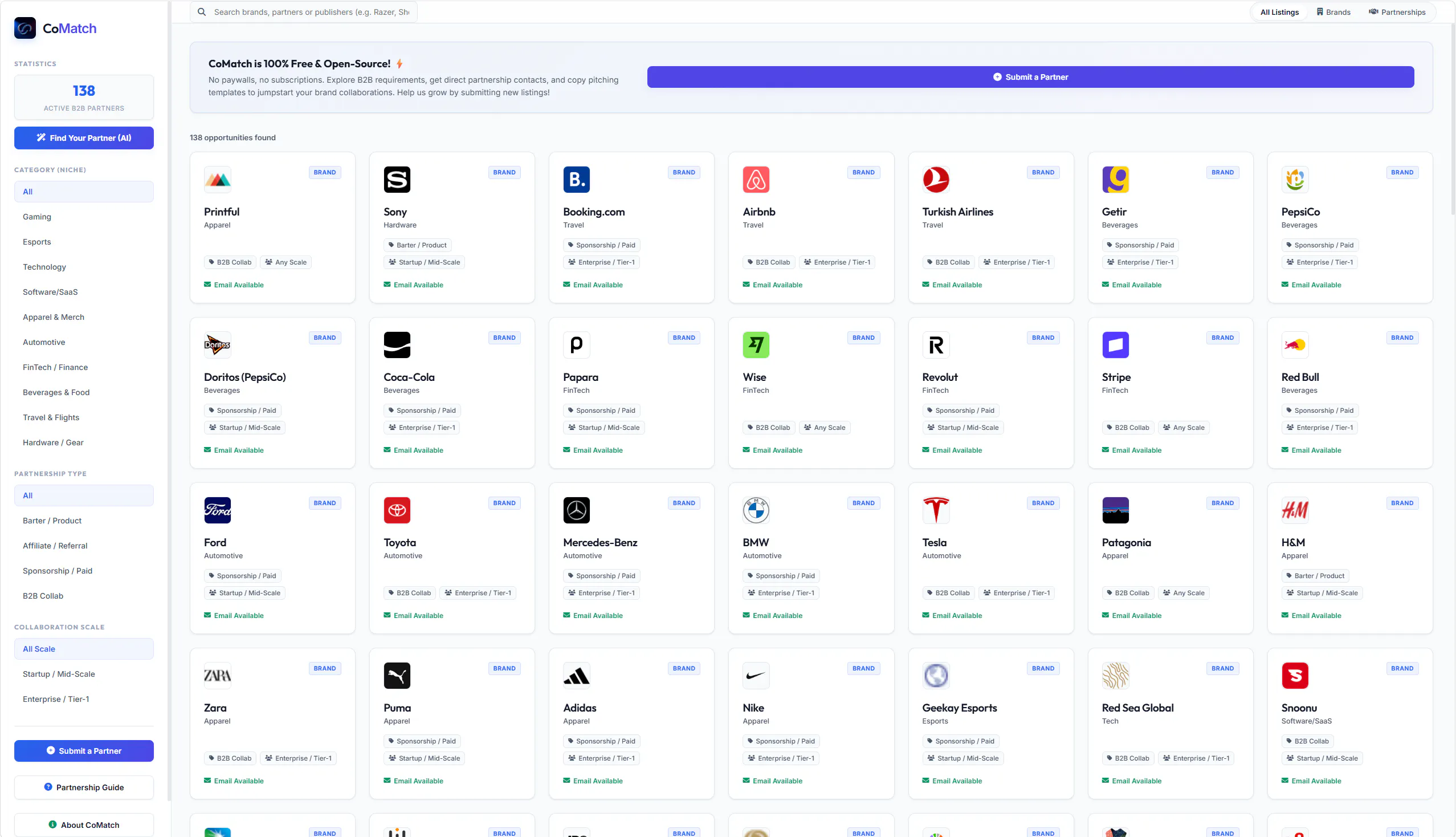Select Sponsorship / Paid partnership type filter
1456x837 pixels.
point(84,571)
